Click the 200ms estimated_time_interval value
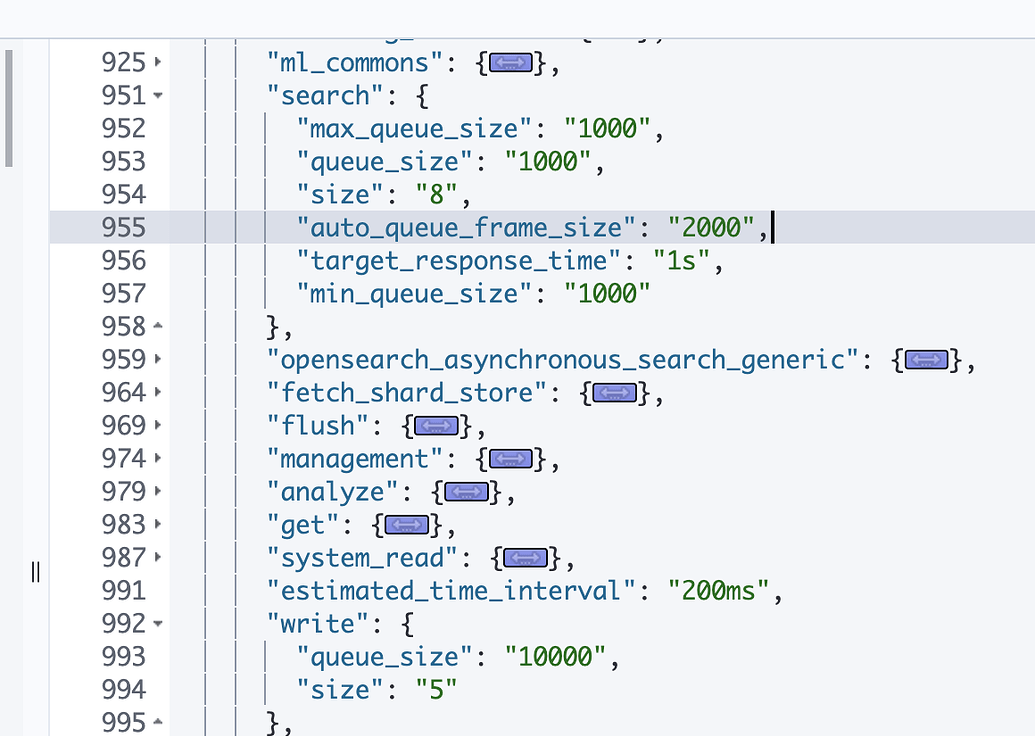Viewport: 1035px width, 736px height. pos(718,590)
